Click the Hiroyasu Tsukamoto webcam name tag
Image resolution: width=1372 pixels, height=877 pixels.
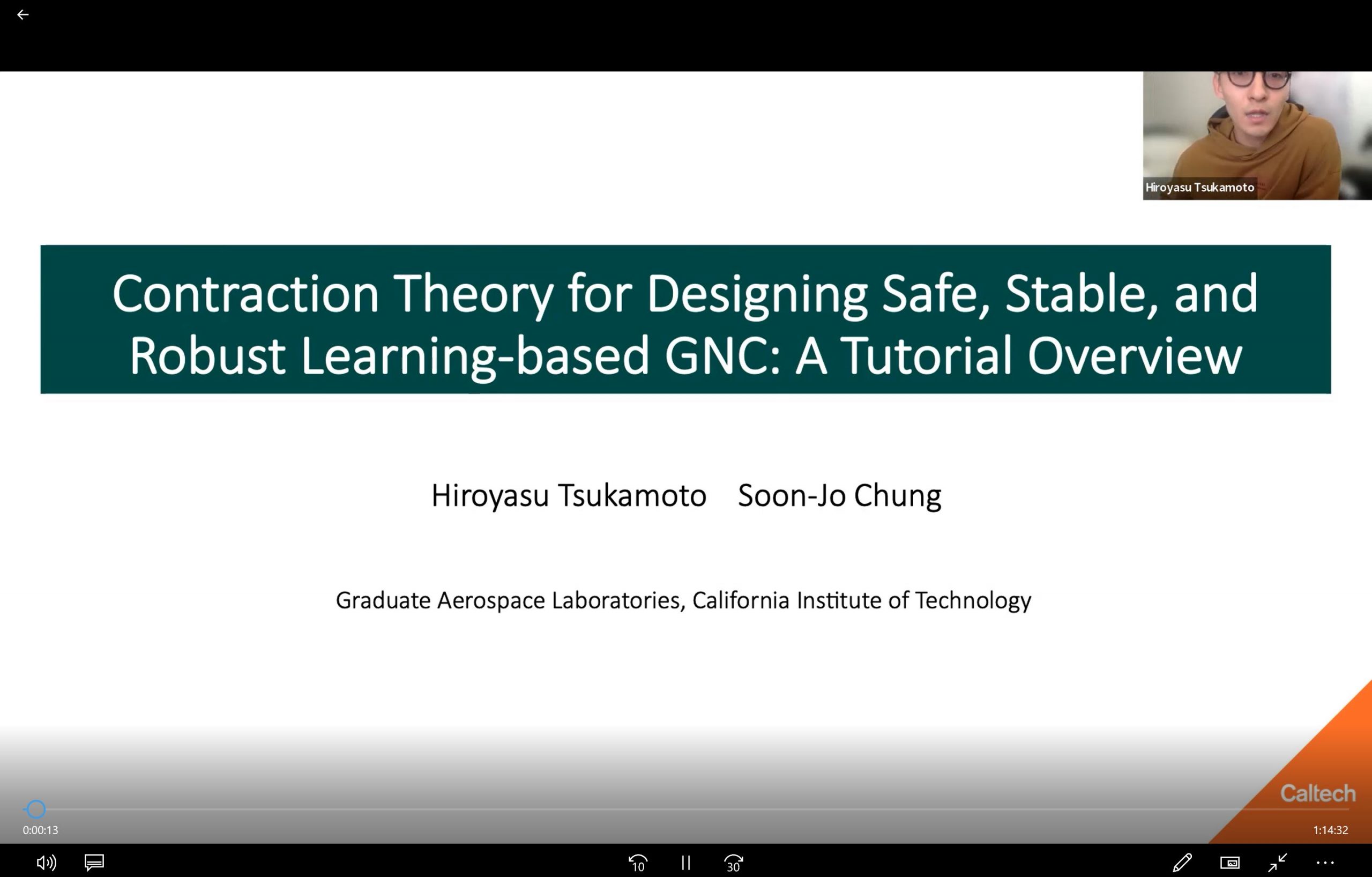[x=1199, y=188]
